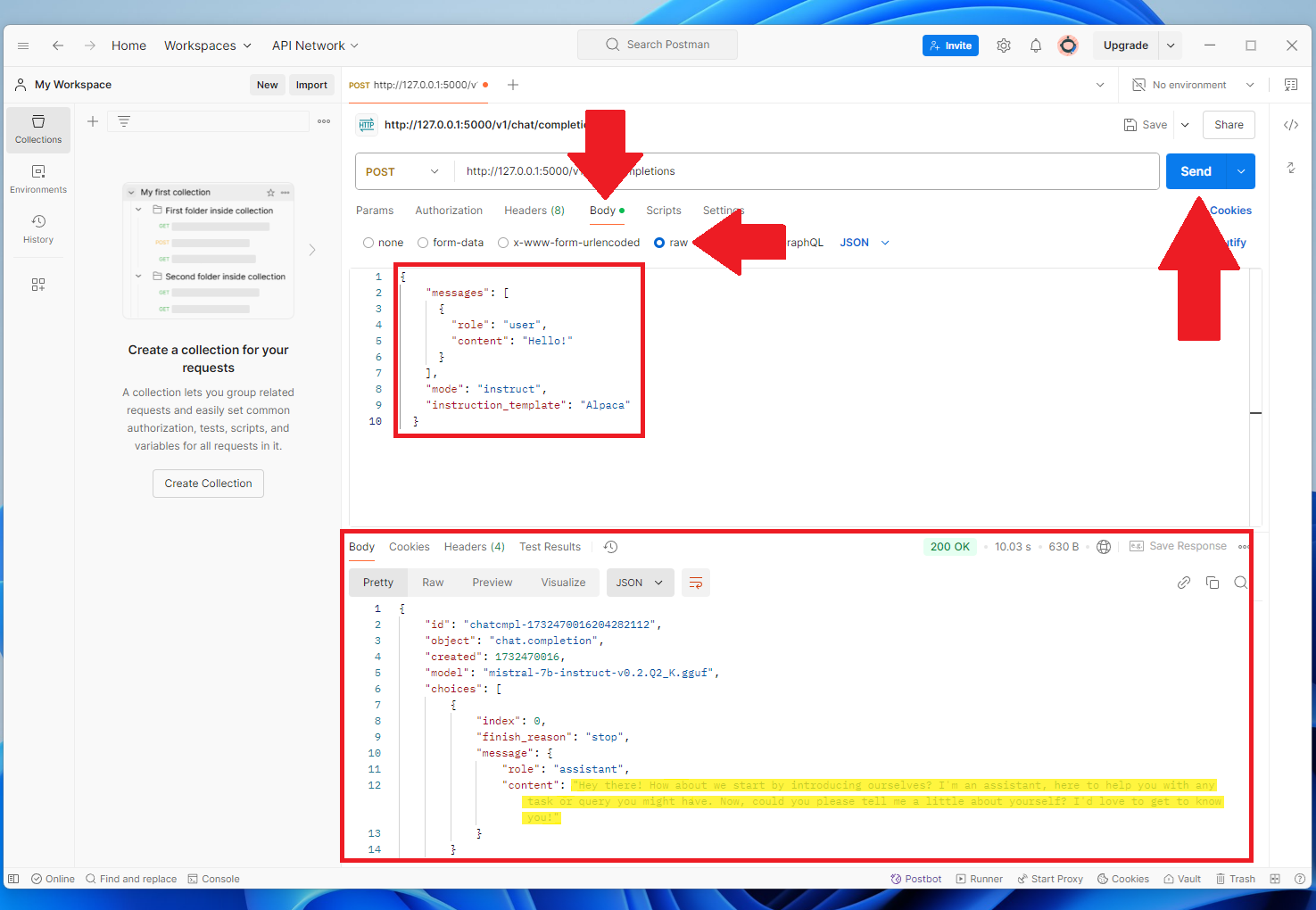The image size is (1316, 910).
Task: Open the hamburger menu icon
Action: [x=23, y=45]
